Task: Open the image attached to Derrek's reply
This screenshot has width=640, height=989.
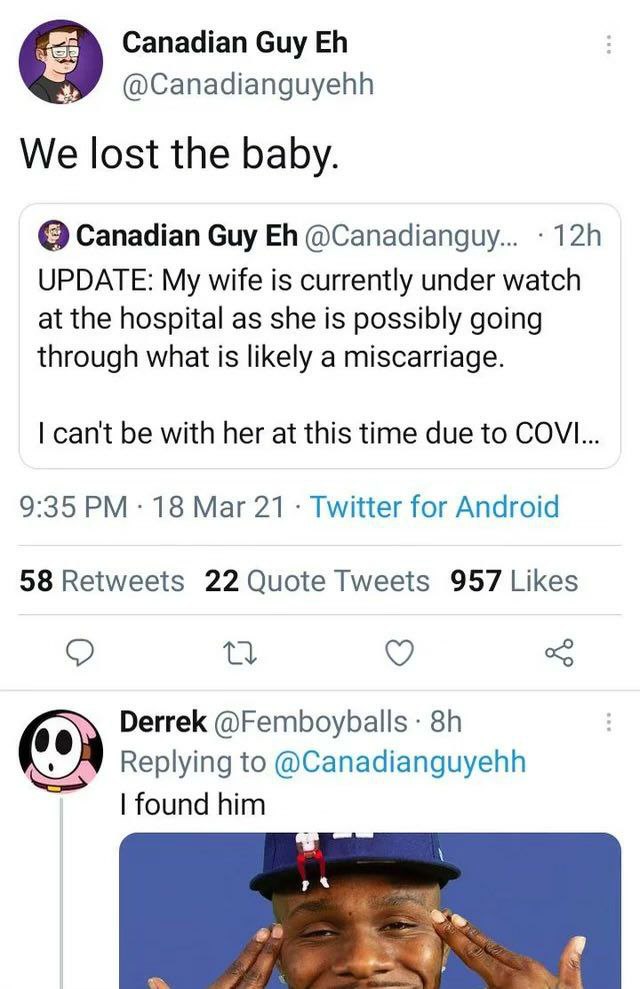Action: pyautogui.click(x=370, y=911)
